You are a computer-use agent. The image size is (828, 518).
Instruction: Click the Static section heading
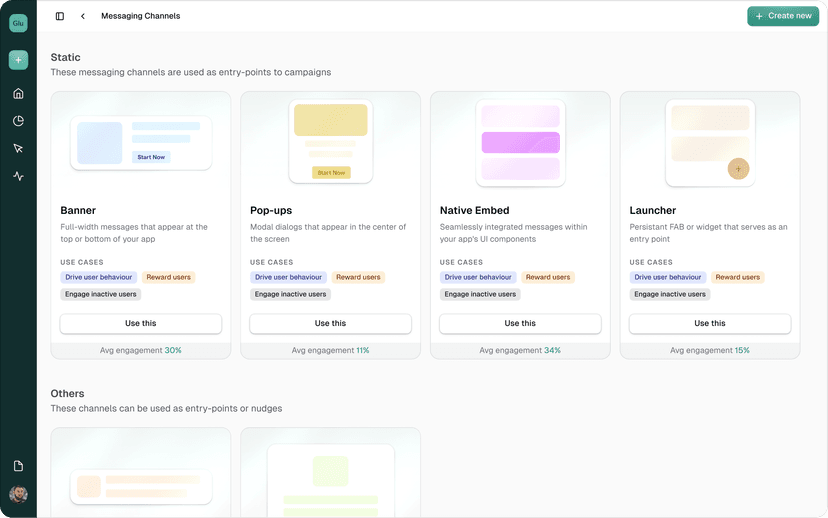click(65, 58)
